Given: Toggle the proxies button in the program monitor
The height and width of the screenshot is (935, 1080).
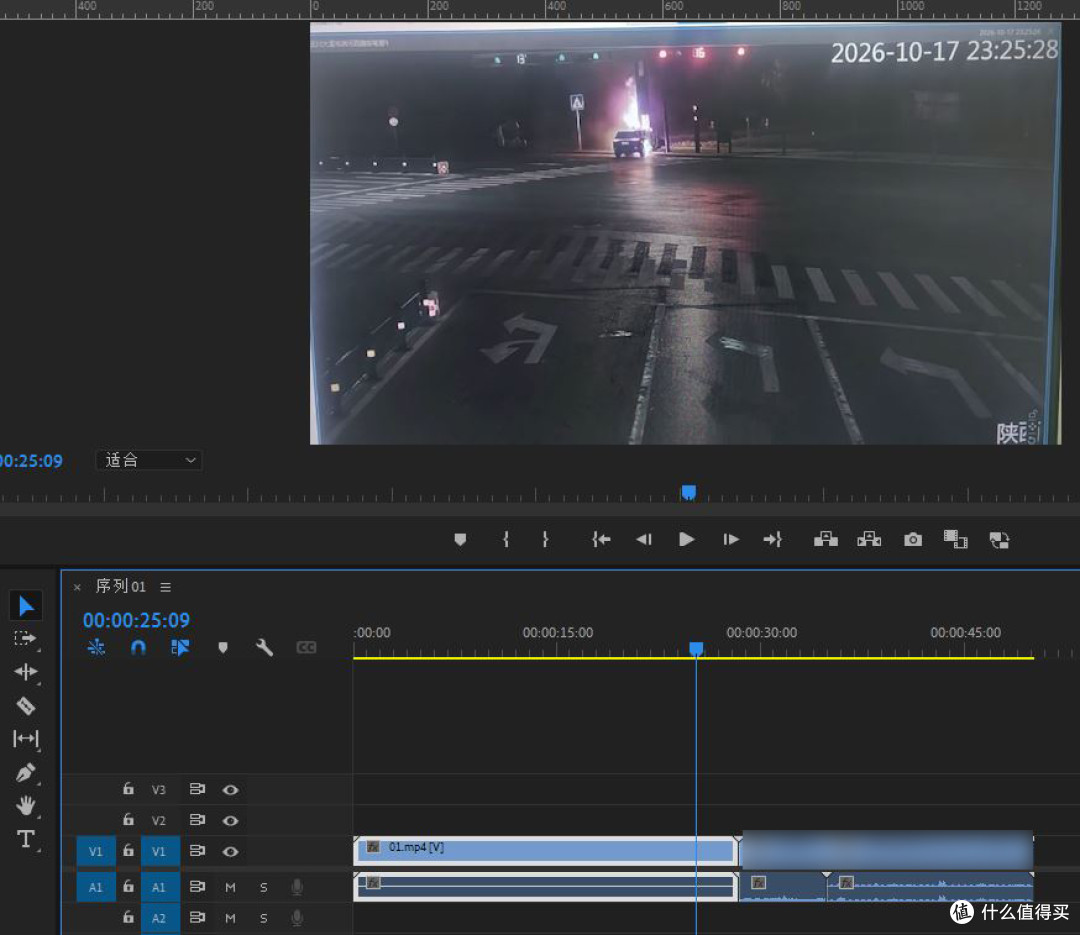Looking at the screenshot, I should coord(999,540).
